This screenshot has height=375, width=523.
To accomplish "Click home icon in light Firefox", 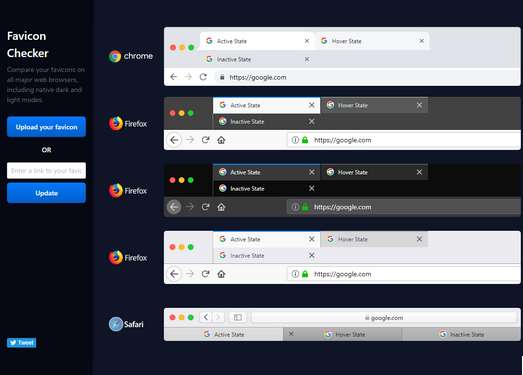I will click(221, 274).
